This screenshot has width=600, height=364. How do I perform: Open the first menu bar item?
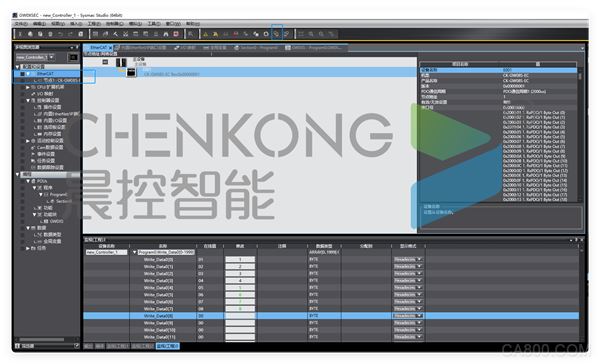[x=21, y=24]
